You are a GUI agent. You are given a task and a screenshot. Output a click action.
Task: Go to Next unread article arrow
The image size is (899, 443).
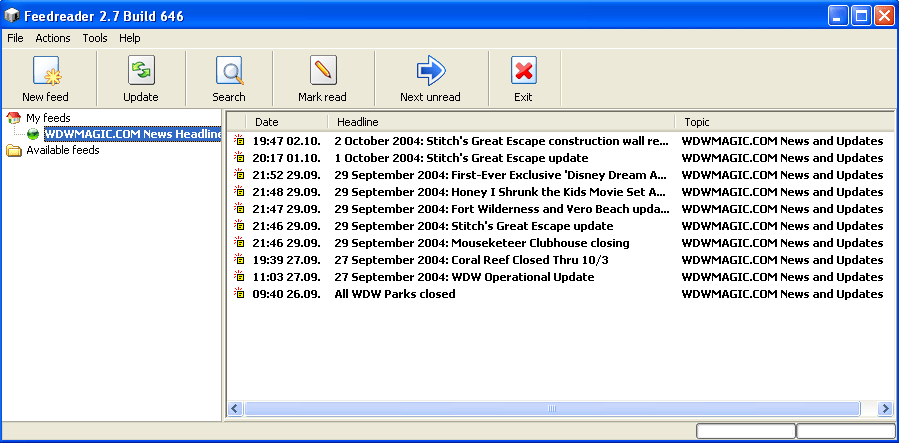(430, 72)
